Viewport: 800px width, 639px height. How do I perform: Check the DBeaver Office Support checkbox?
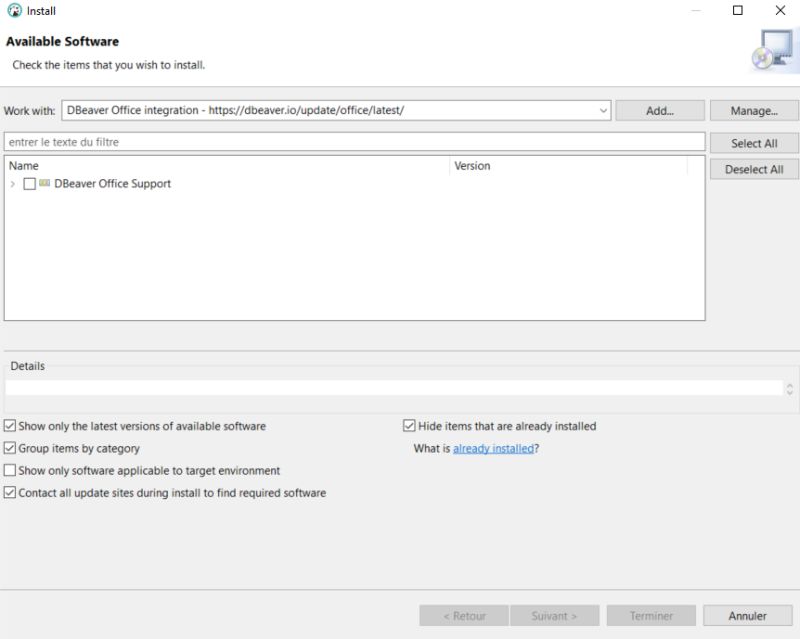coord(30,184)
